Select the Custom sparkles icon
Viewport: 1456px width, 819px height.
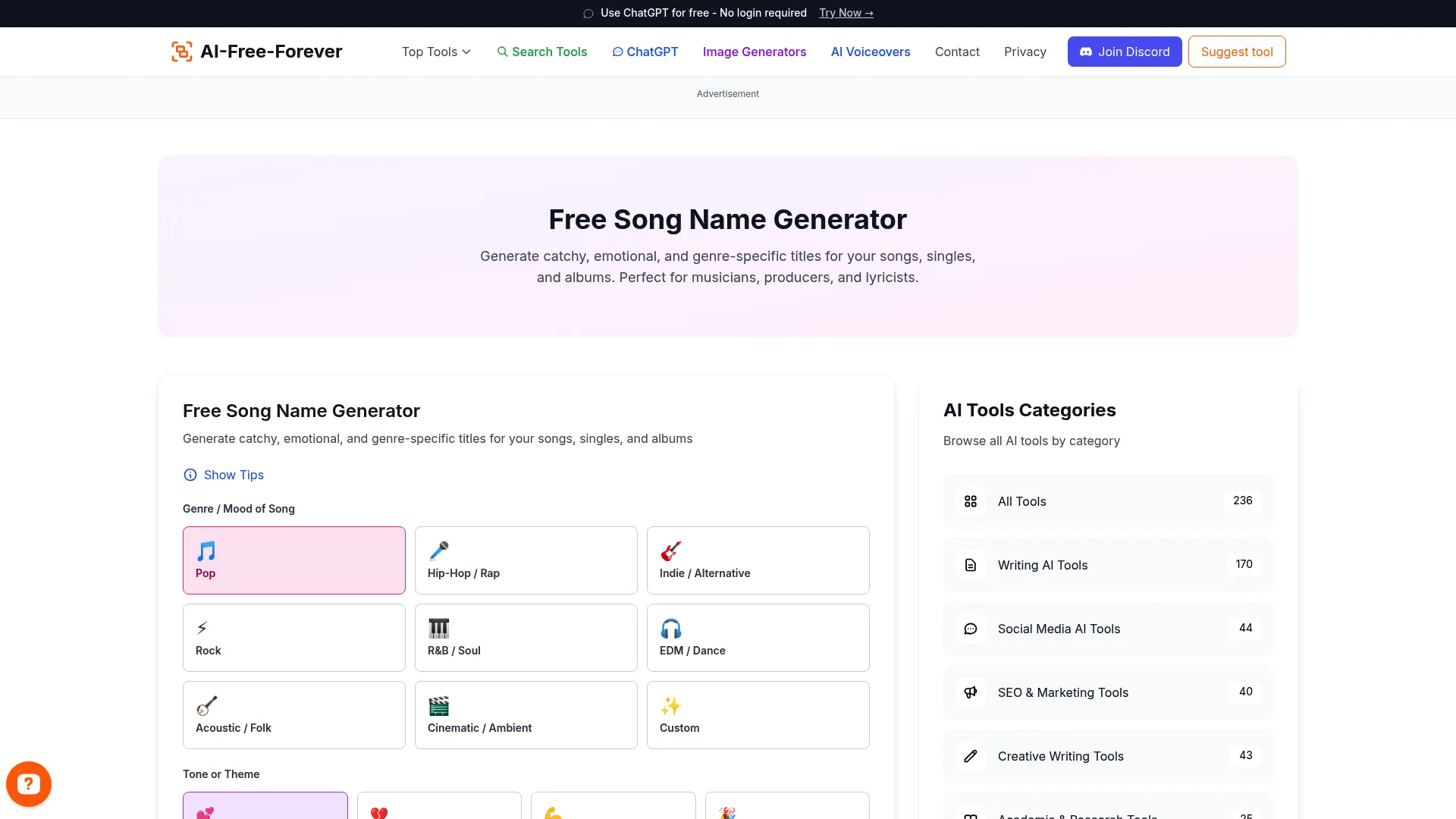(x=670, y=704)
